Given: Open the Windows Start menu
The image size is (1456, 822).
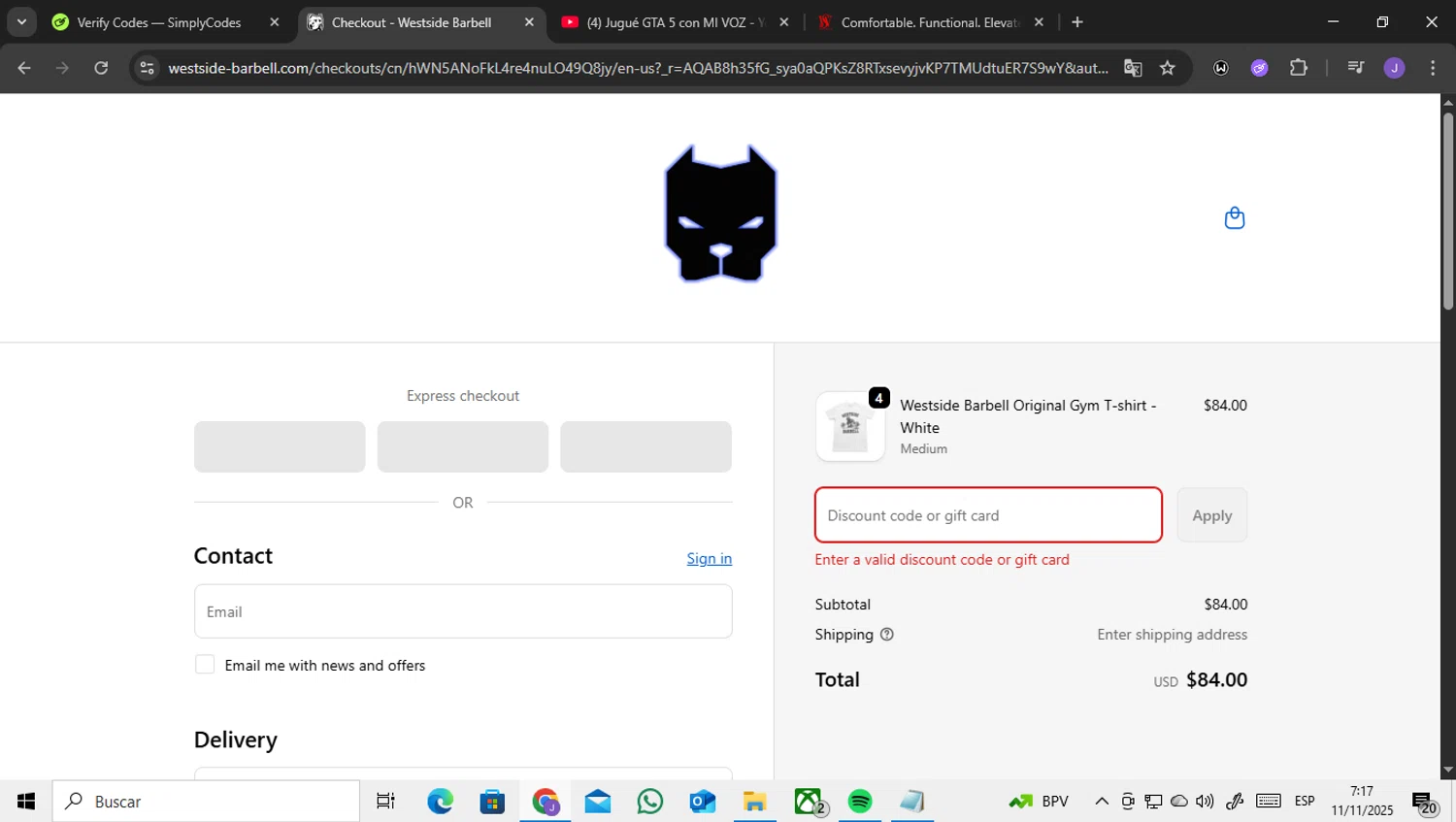Looking at the screenshot, I should [x=26, y=802].
